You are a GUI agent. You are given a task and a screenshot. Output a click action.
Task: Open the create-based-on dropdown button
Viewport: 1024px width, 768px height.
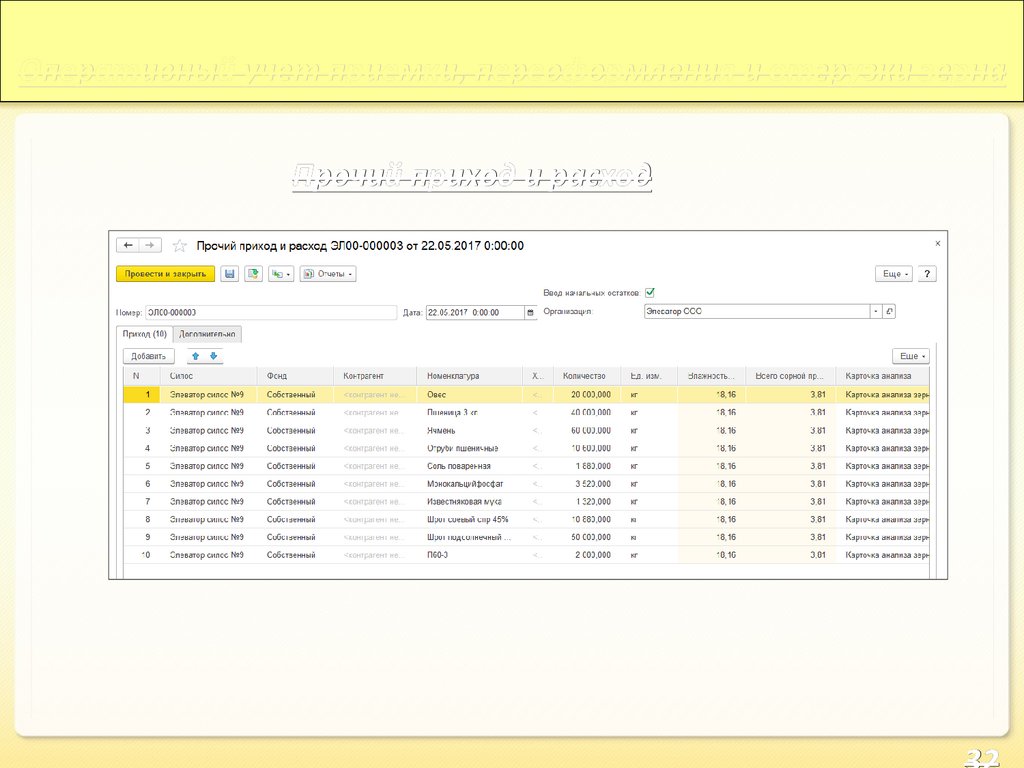pos(281,273)
